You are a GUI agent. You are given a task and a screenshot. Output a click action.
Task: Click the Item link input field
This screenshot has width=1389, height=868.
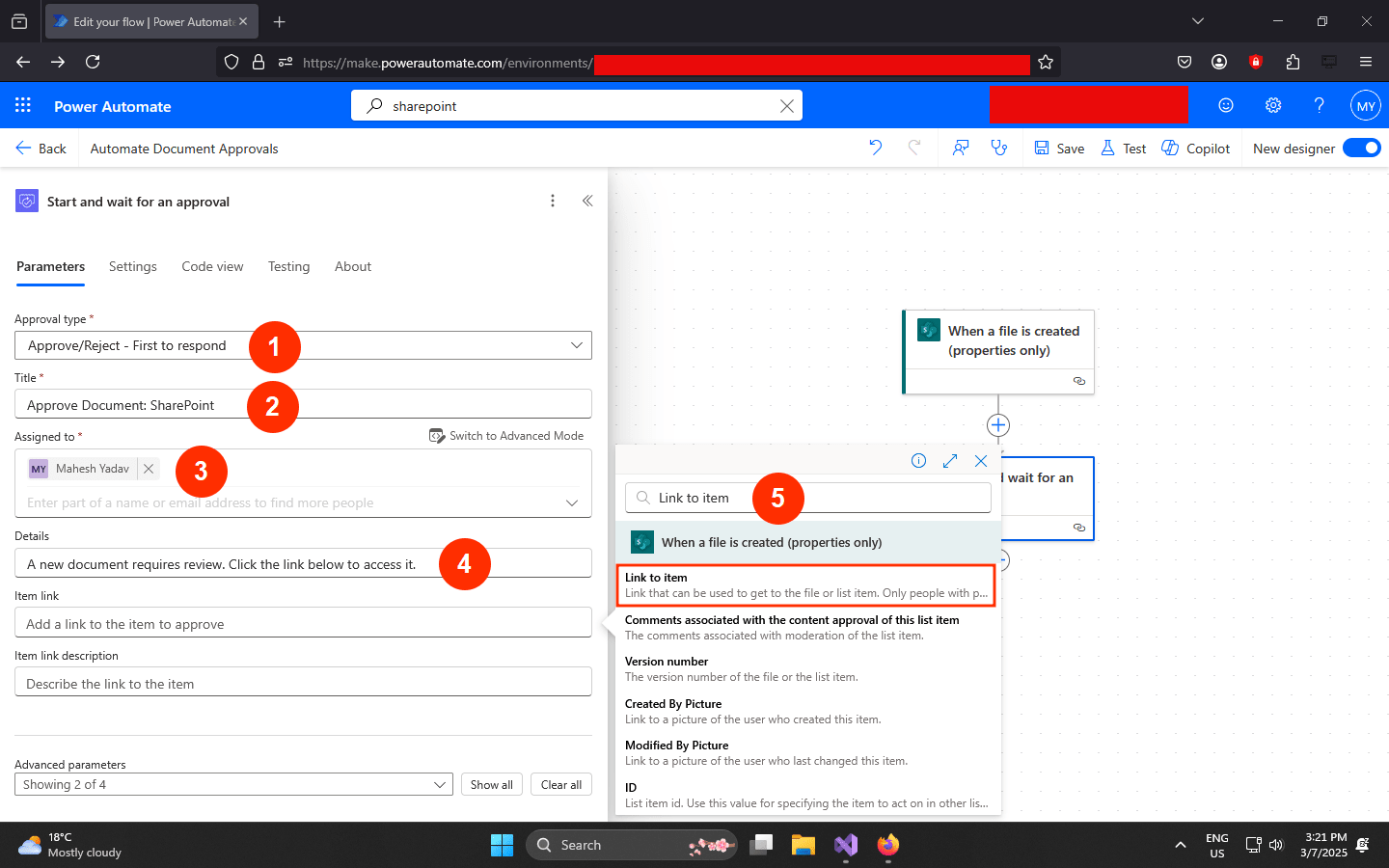pyautogui.click(x=303, y=623)
